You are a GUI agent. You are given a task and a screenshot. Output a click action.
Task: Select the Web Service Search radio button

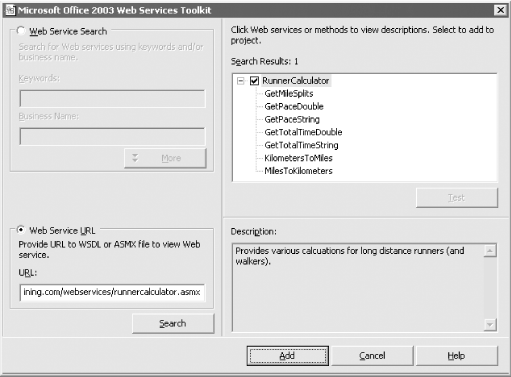tap(21, 31)
